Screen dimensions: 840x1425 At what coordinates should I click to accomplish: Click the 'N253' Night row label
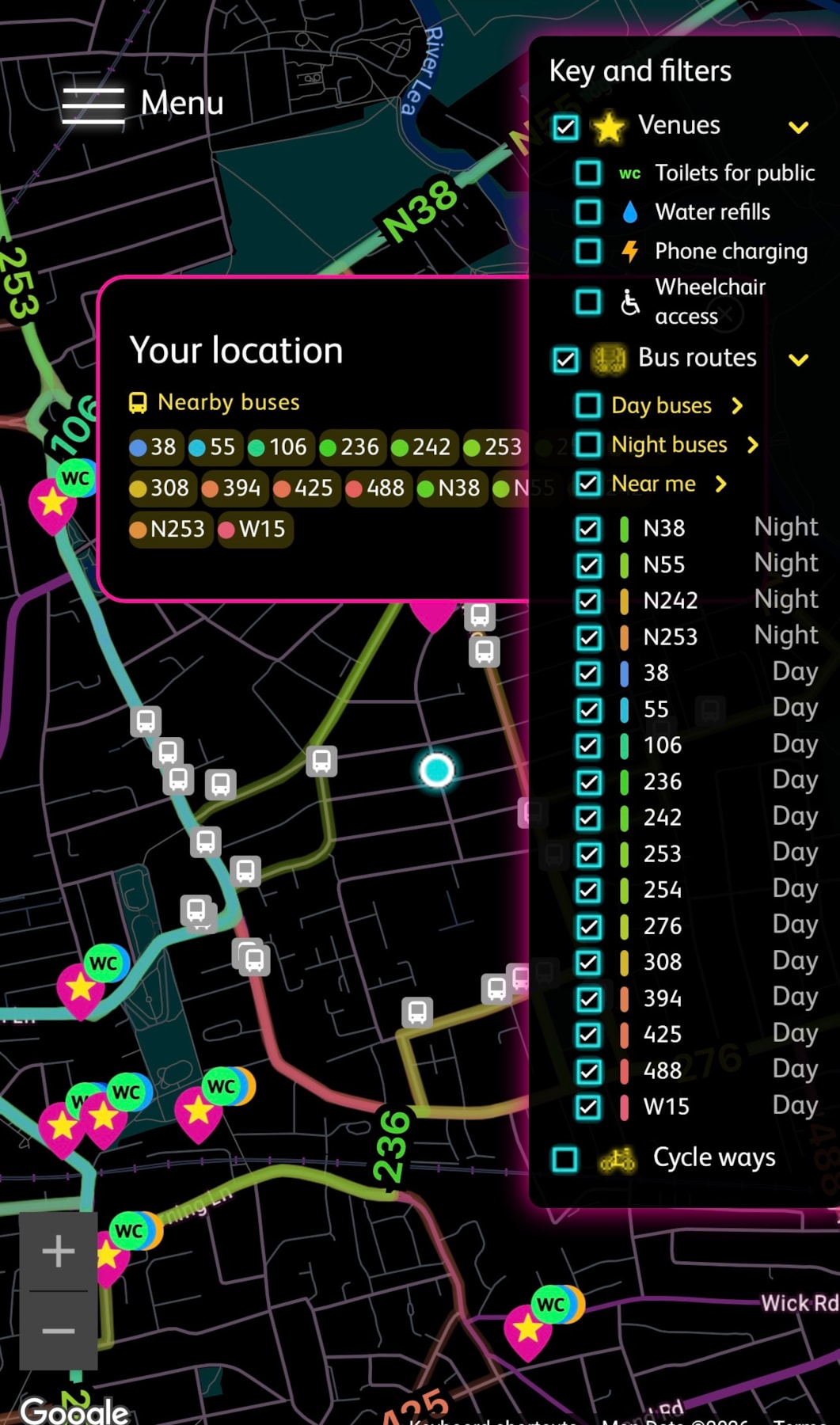[671, 636]
